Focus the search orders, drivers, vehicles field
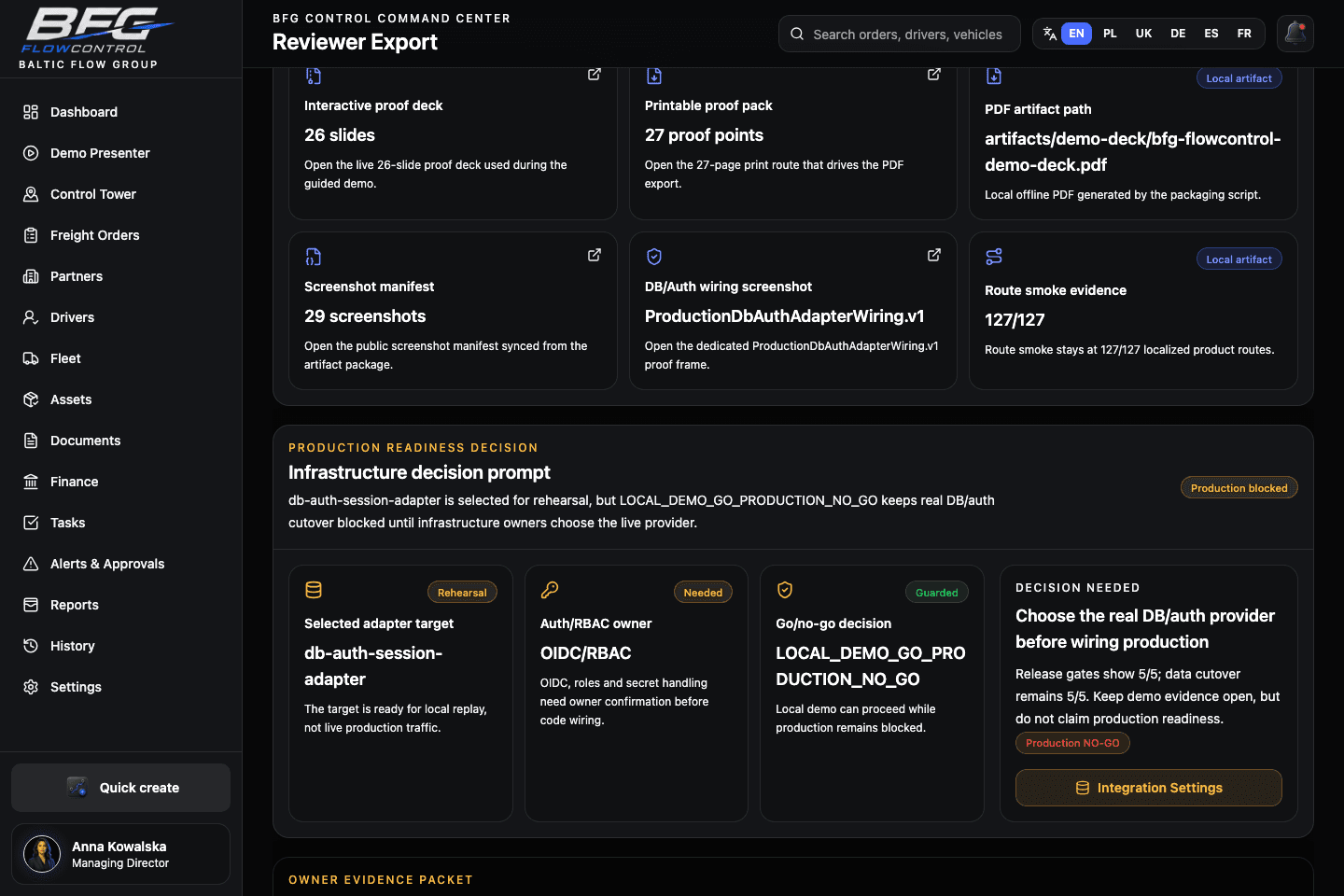 pos(900,34)
